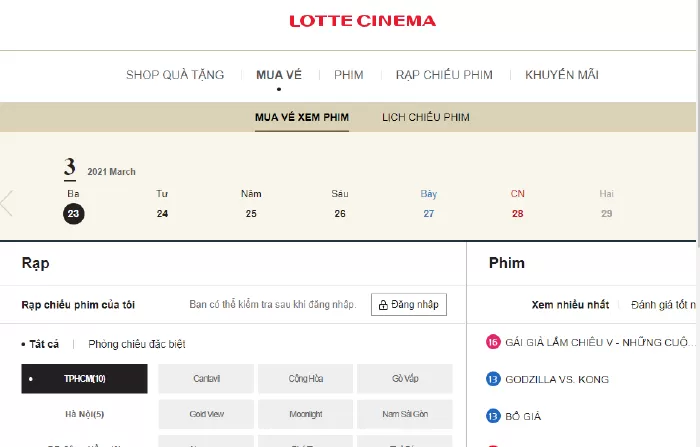Switch to Lịch Chiếu Phim tab

tap(426, 117)
